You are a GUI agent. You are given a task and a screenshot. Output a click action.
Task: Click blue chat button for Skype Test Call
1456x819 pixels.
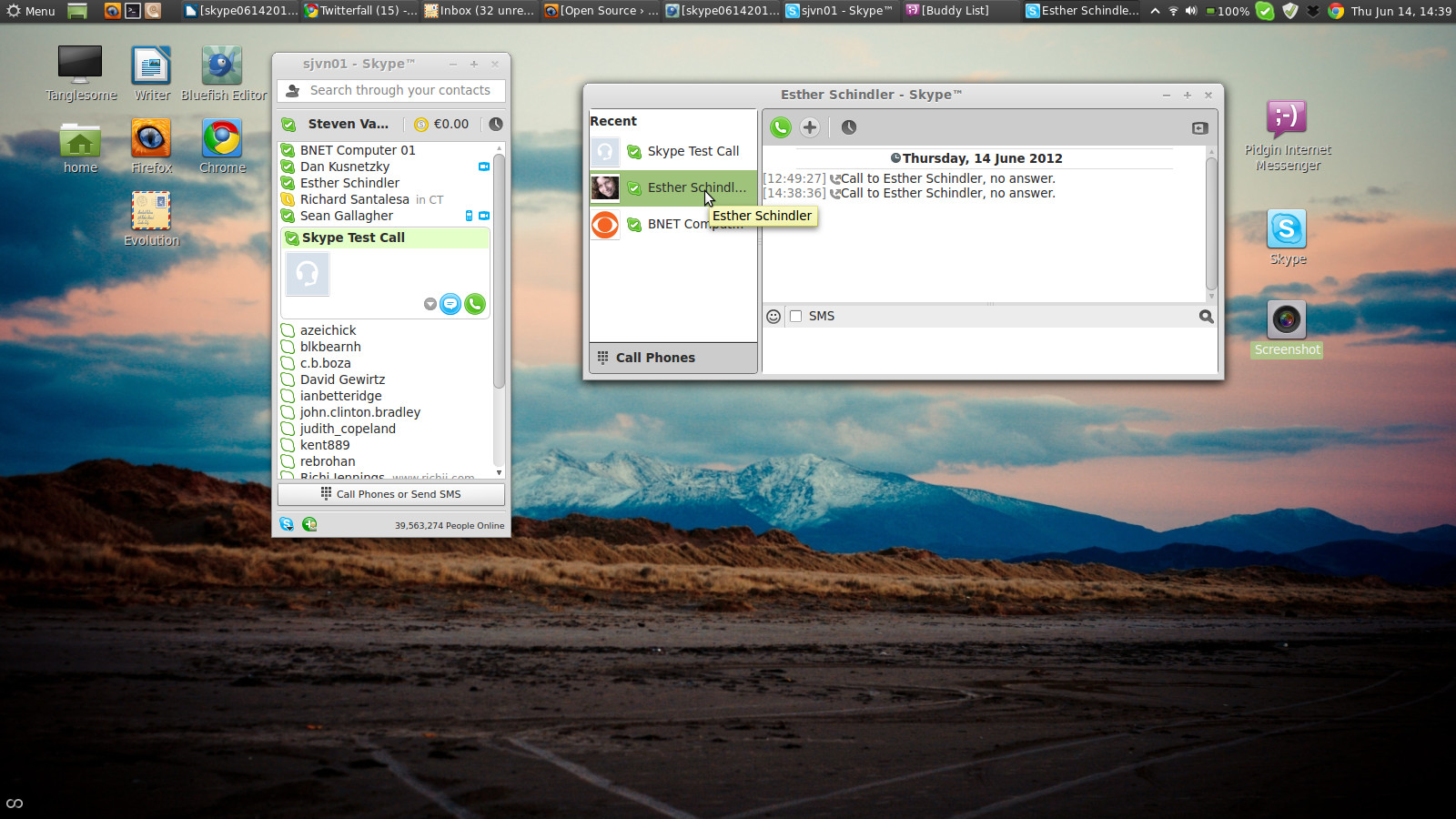pyautogui.click(x=450, y=304)
